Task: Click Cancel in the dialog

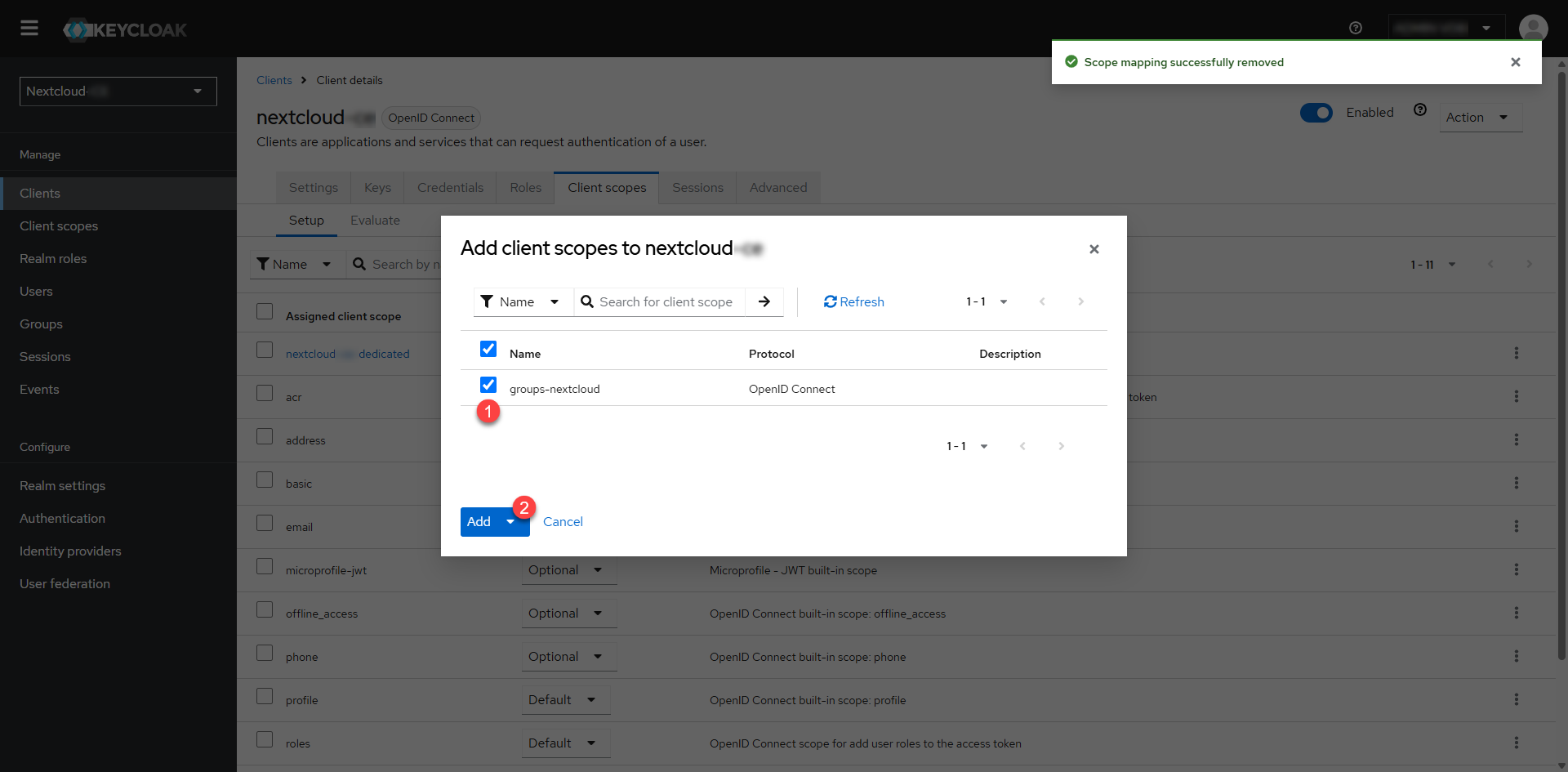Action: coord(563,522)
